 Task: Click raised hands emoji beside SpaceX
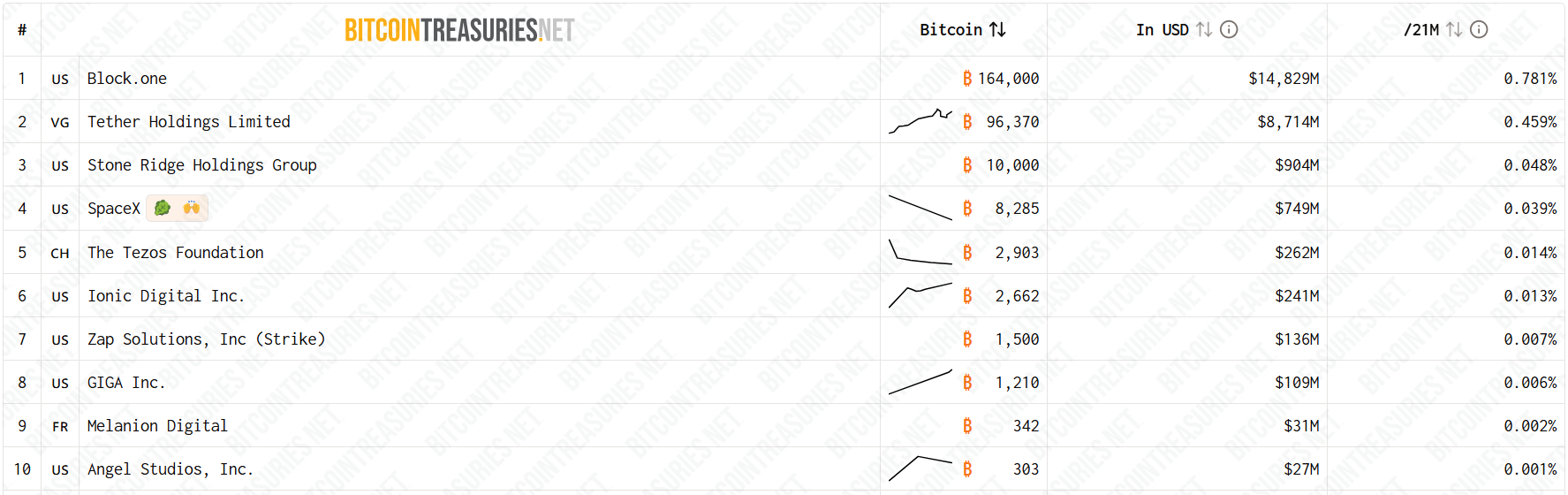click(192, 209)
